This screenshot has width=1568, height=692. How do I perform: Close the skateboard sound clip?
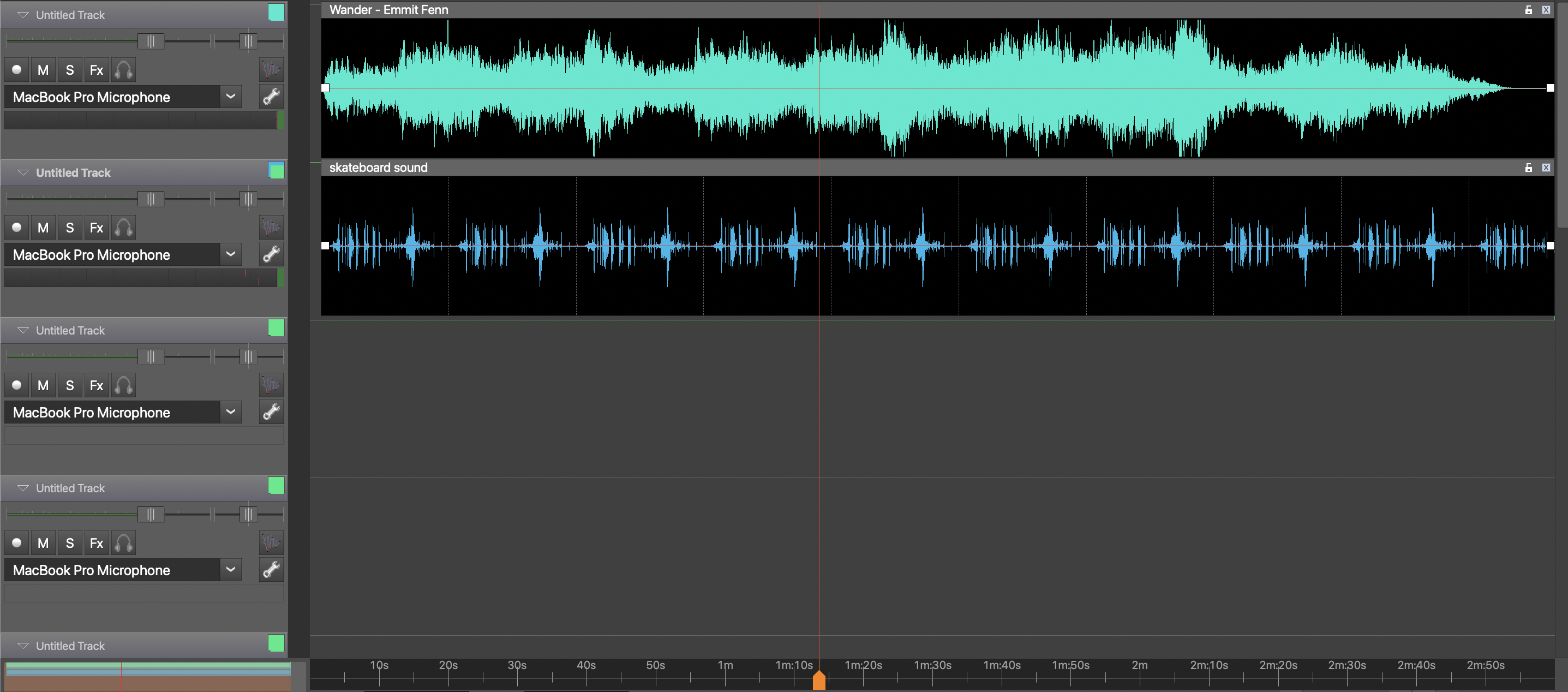point(1546,168)
